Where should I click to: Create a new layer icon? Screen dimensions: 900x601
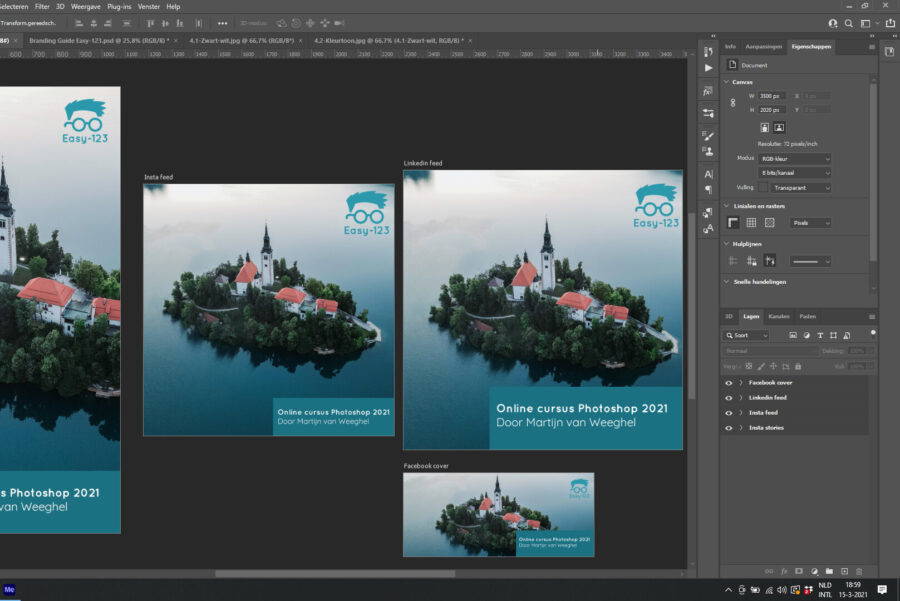(844, 571)
